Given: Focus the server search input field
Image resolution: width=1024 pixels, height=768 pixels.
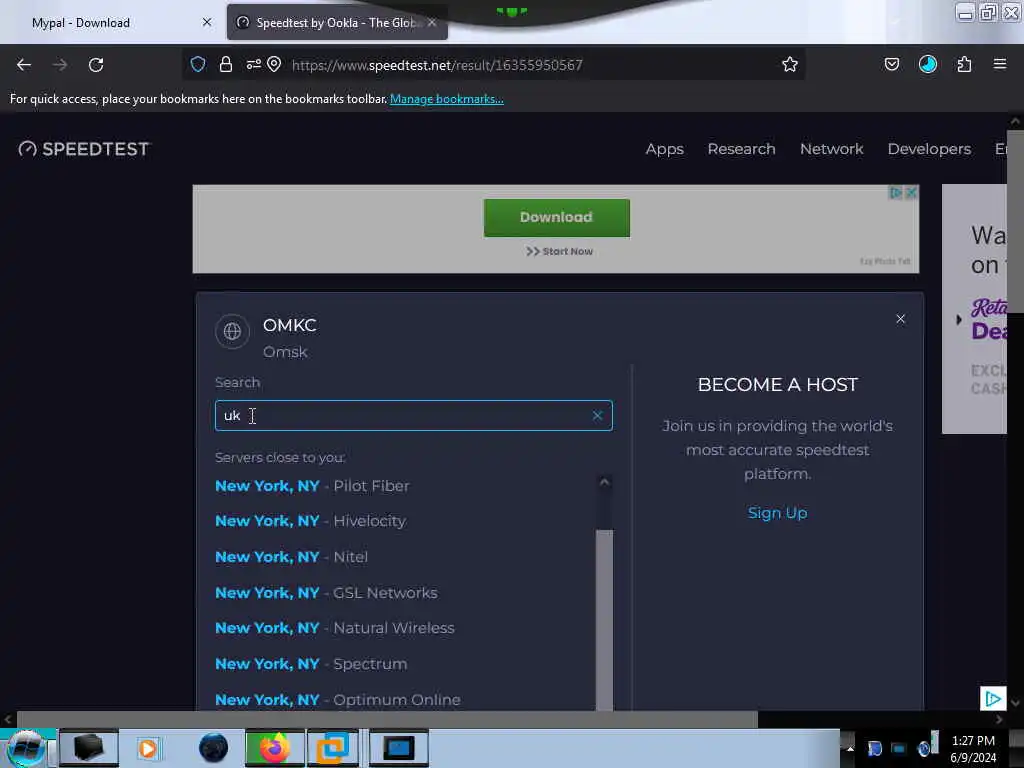Looking at the screenshot, I should click(413, 415).
